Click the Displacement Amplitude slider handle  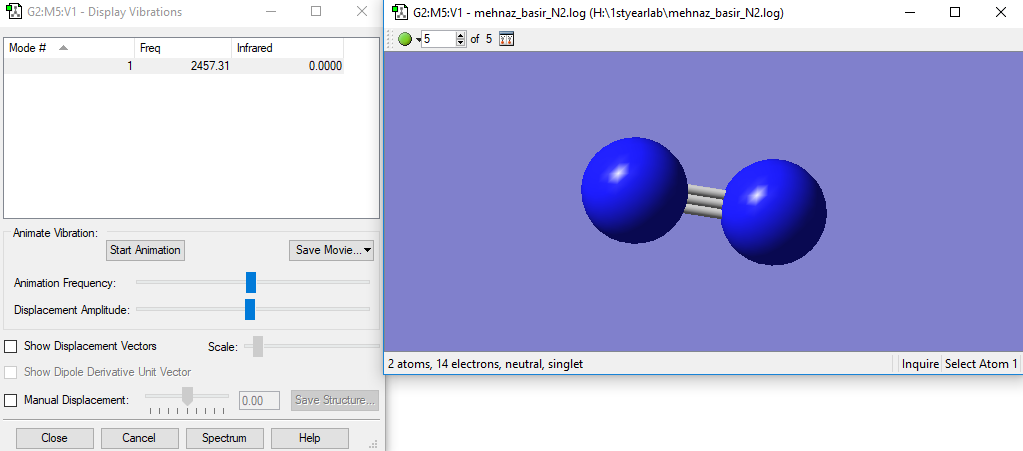tap(250, 309)
